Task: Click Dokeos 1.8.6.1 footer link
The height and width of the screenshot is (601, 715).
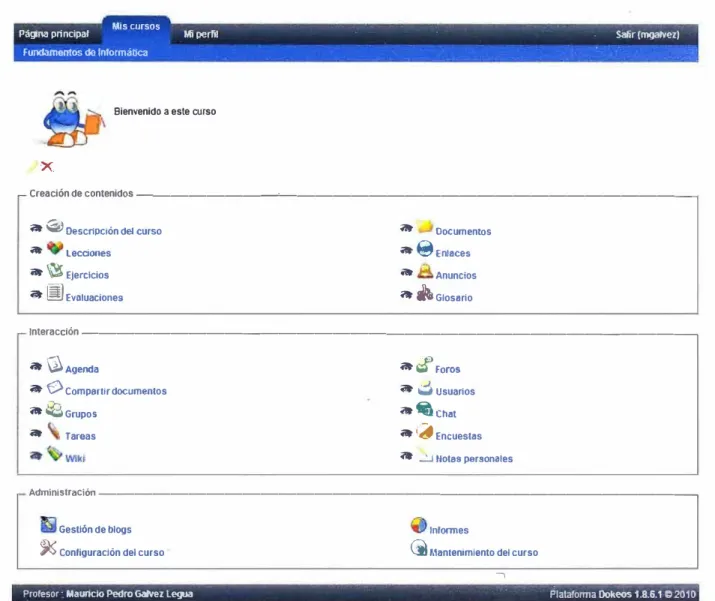Action: (x=630, y=594)
